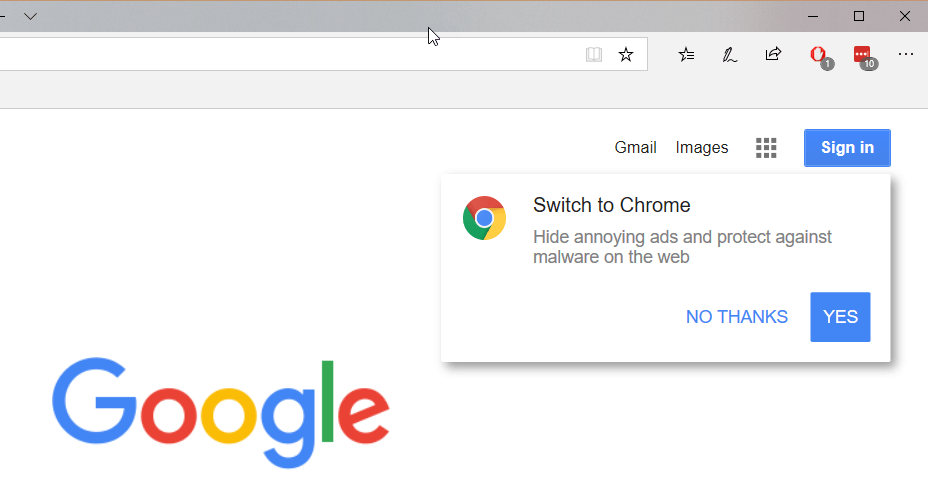Click the Add notes pen icon
The width and height of the screenshot is (928, 499).
point(730,55)
